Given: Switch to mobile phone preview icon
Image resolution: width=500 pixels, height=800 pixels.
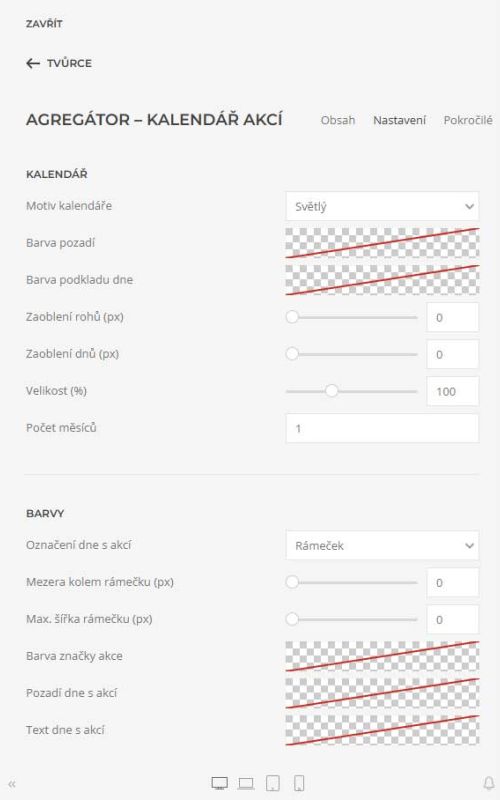Looking at the screenshot, I should coord(299,783).
